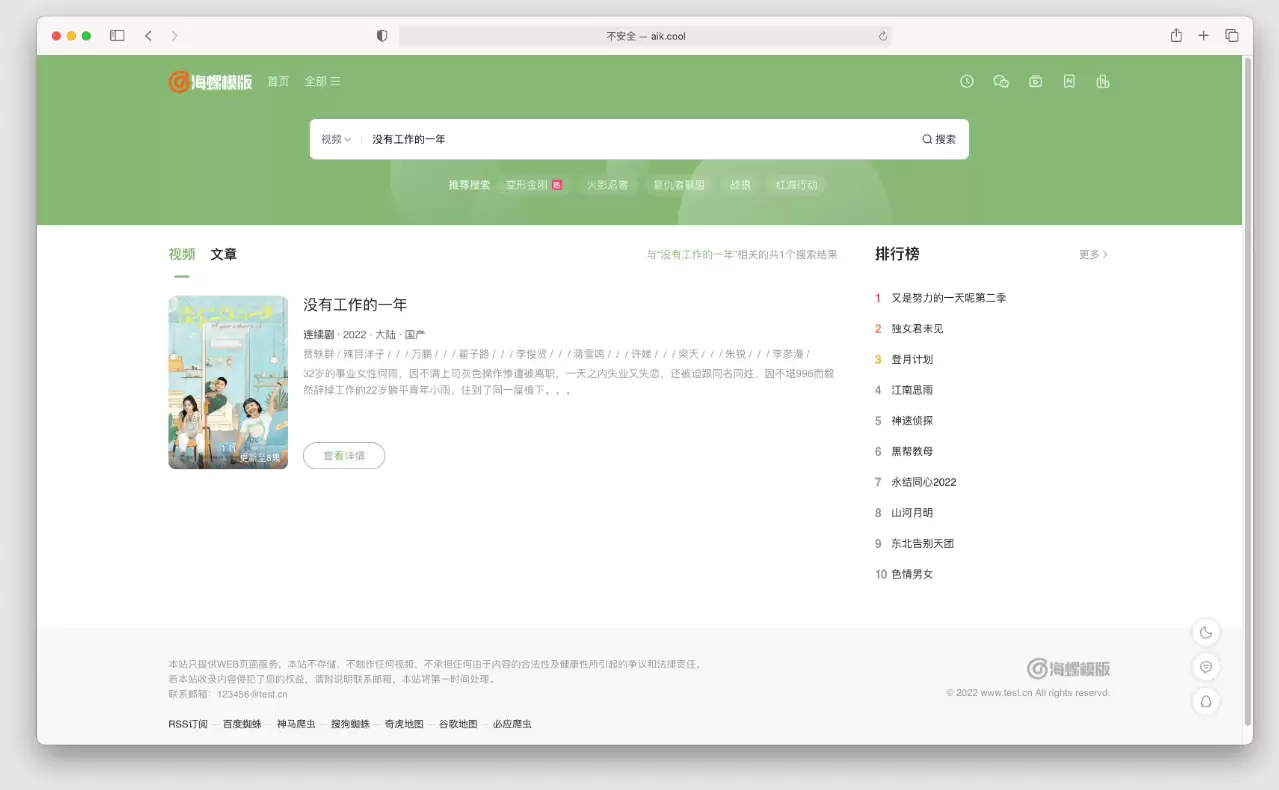Click the search box with 没有工作的一年
The height and width of the screenshot is (790, 1279).
point(640,140)
